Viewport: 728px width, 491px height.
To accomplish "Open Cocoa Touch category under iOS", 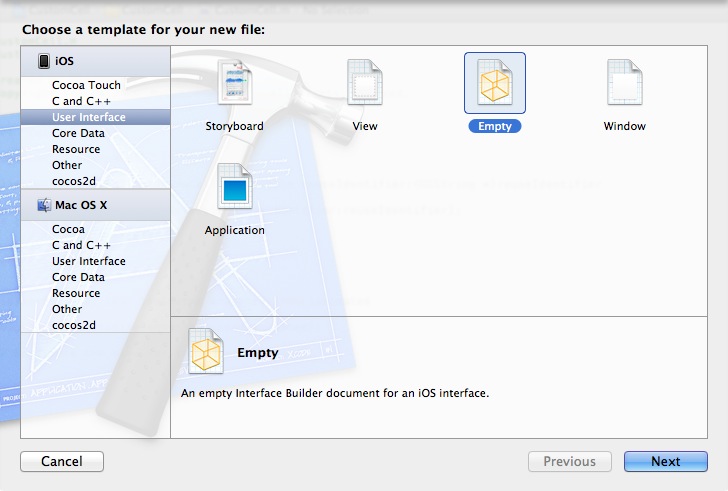I will (86, 85).
